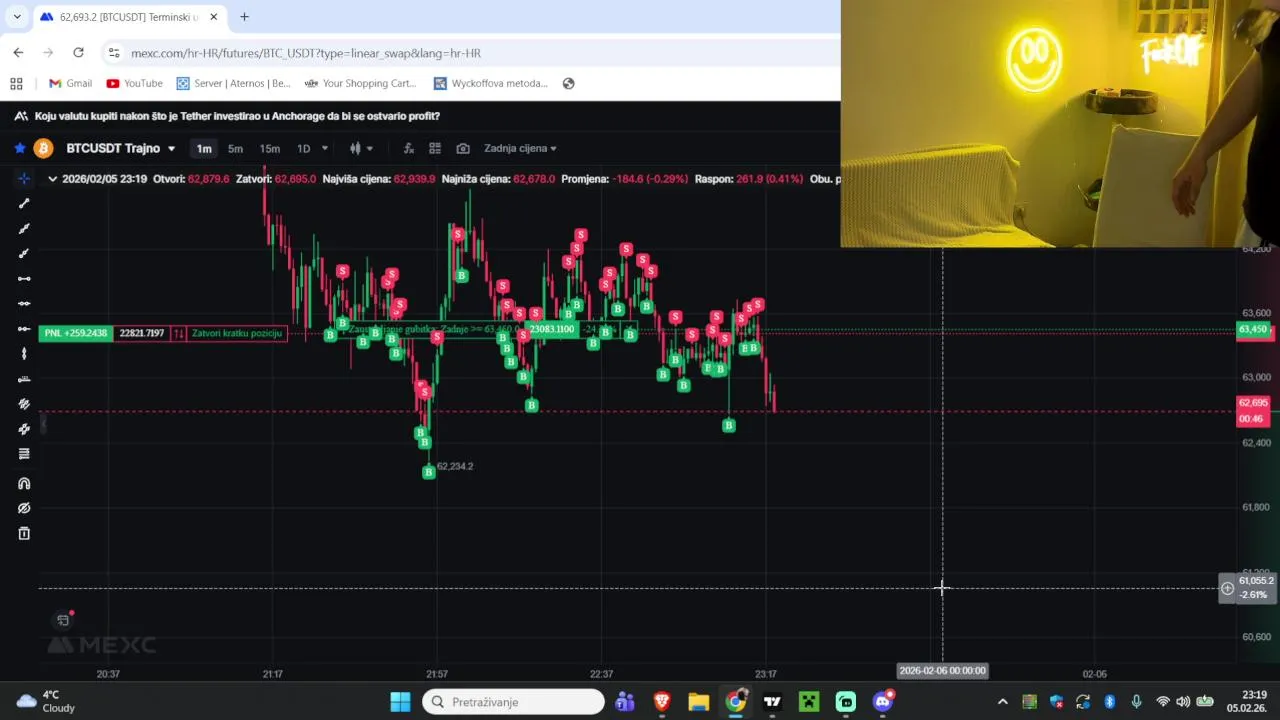Click the Pretraživanje taskbar search box
This screenshot has width=1280, height=720.
coord(513,702)
